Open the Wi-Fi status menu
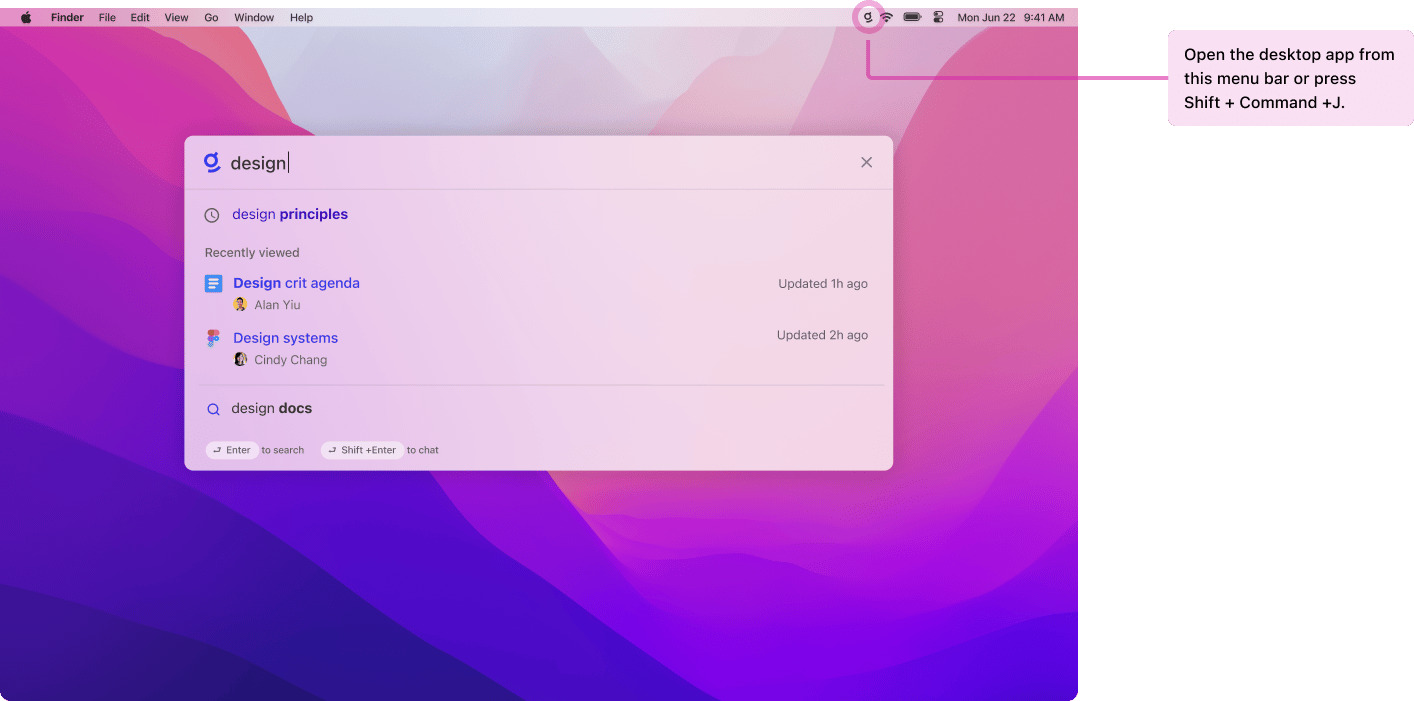The height and width of the screenshot is (701, 1414). (x=886, y=17)
